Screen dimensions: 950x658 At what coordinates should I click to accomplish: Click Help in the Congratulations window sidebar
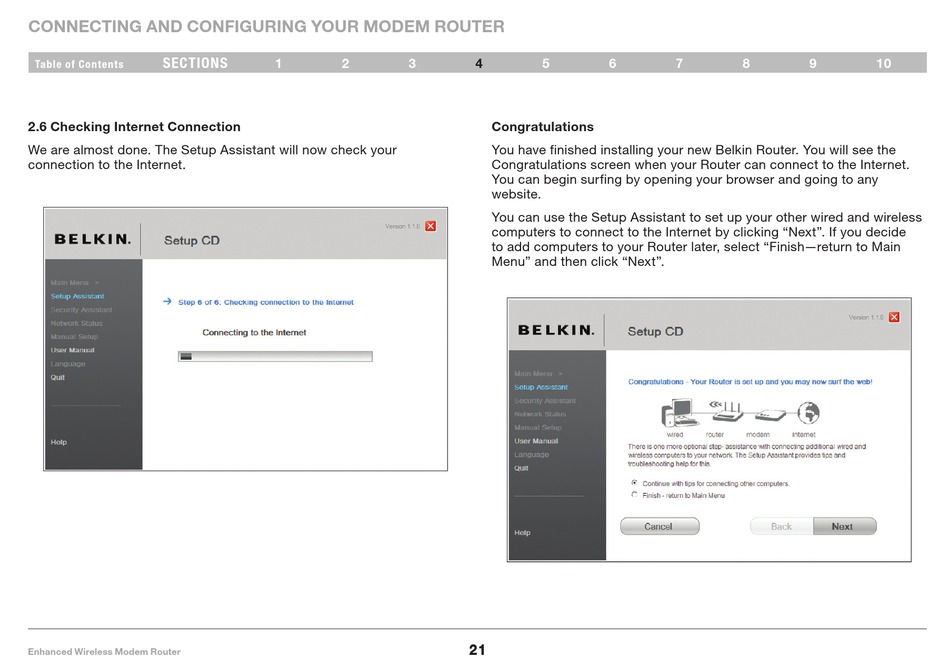click(522, 533)
